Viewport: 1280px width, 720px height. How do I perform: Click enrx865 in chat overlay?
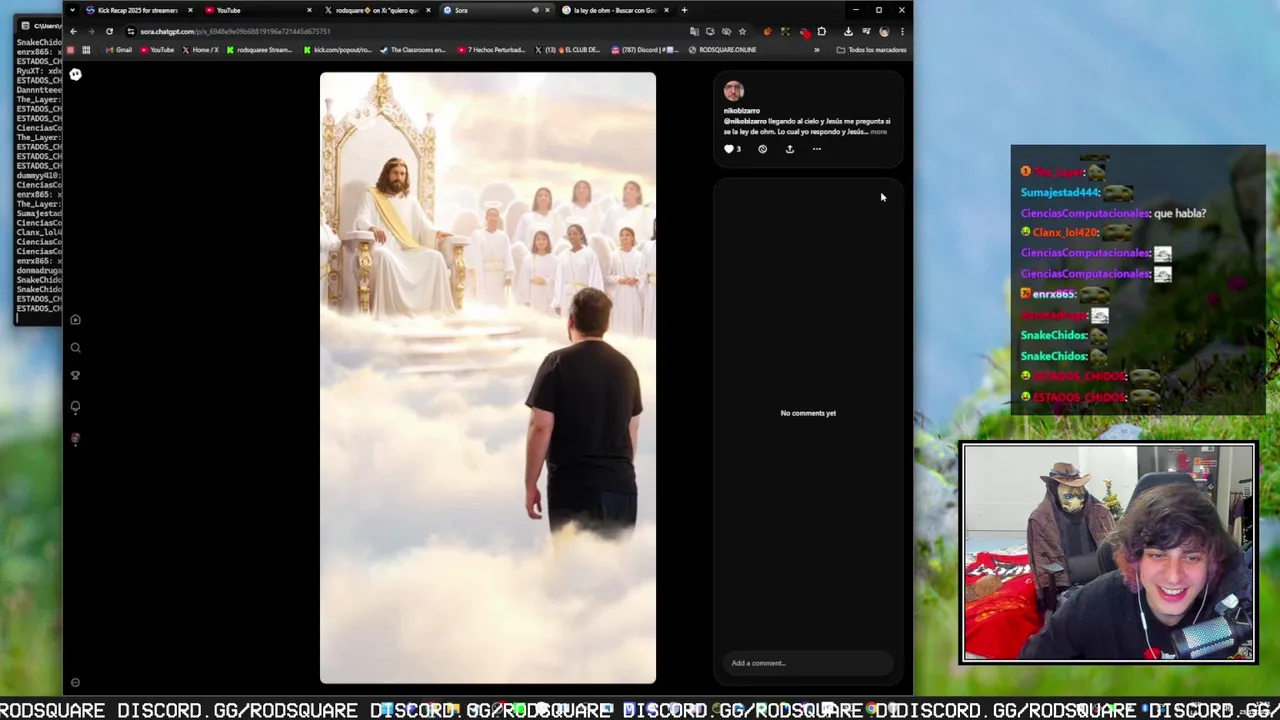tap(1054, 294)
